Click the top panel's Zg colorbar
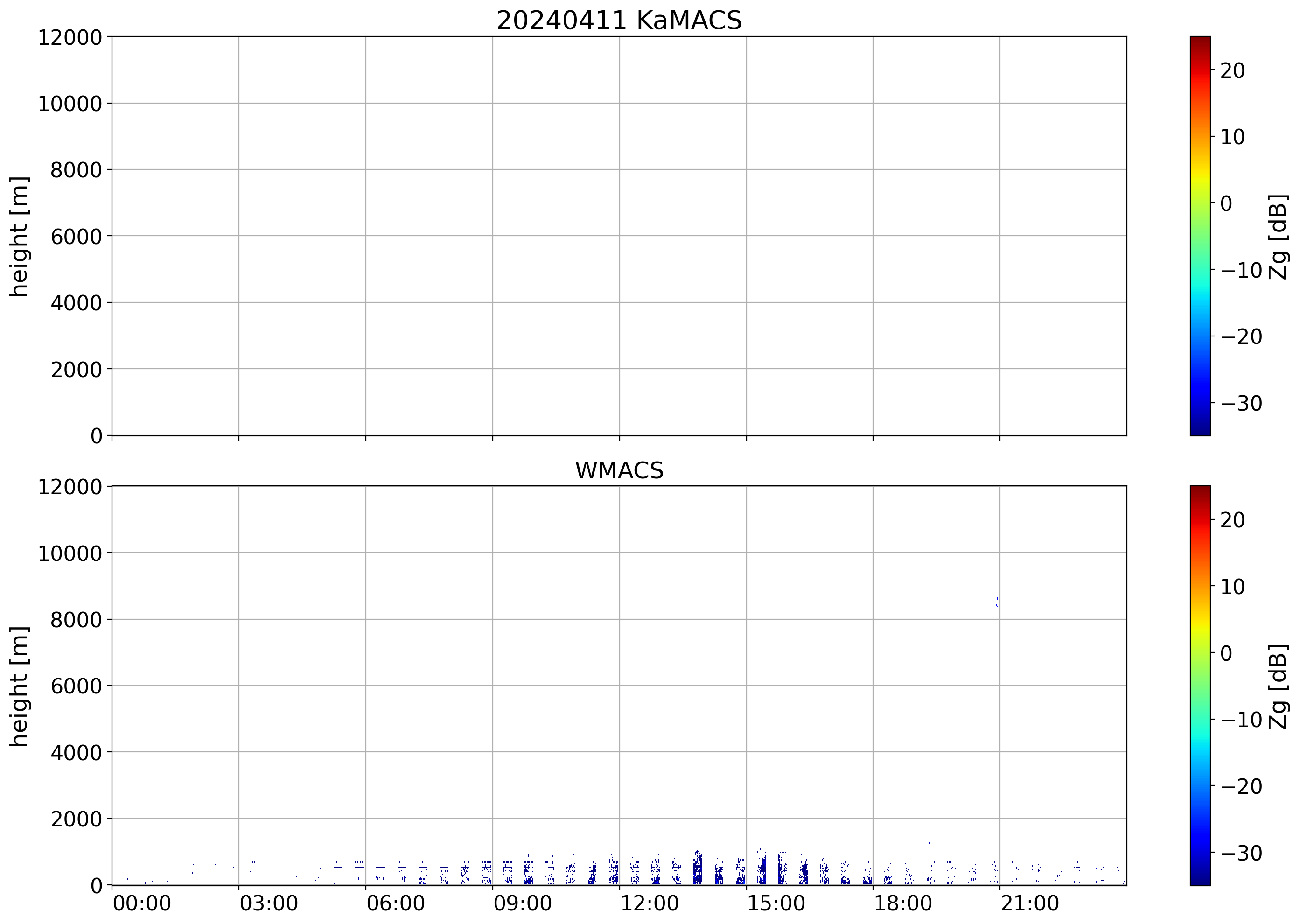Image resolution: width=1300 pixels, height=924 pixels. (x=1200, y=236)
